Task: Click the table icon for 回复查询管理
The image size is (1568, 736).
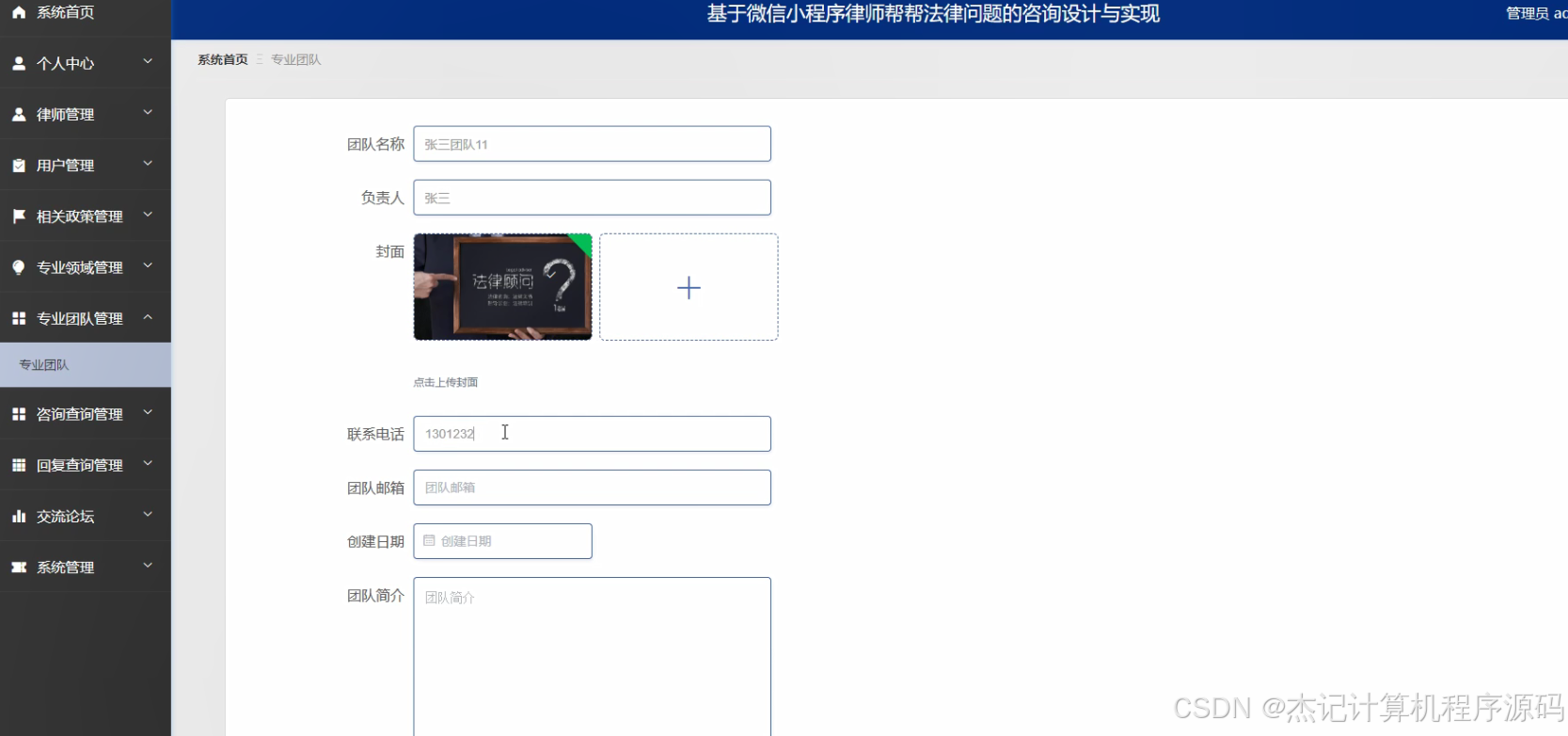Action: [19, 465]
